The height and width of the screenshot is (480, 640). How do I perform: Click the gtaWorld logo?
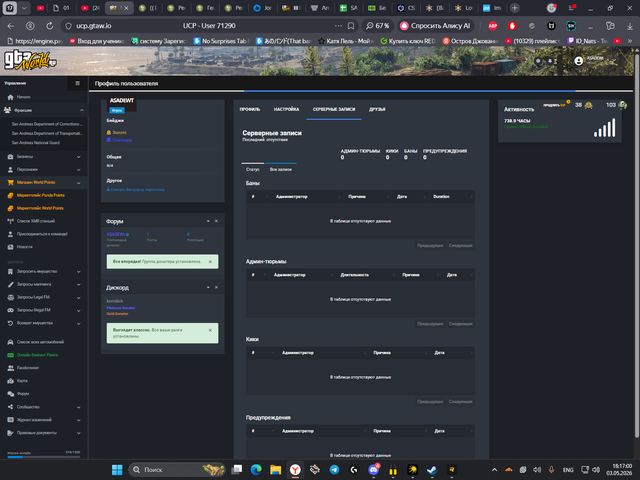29,60
